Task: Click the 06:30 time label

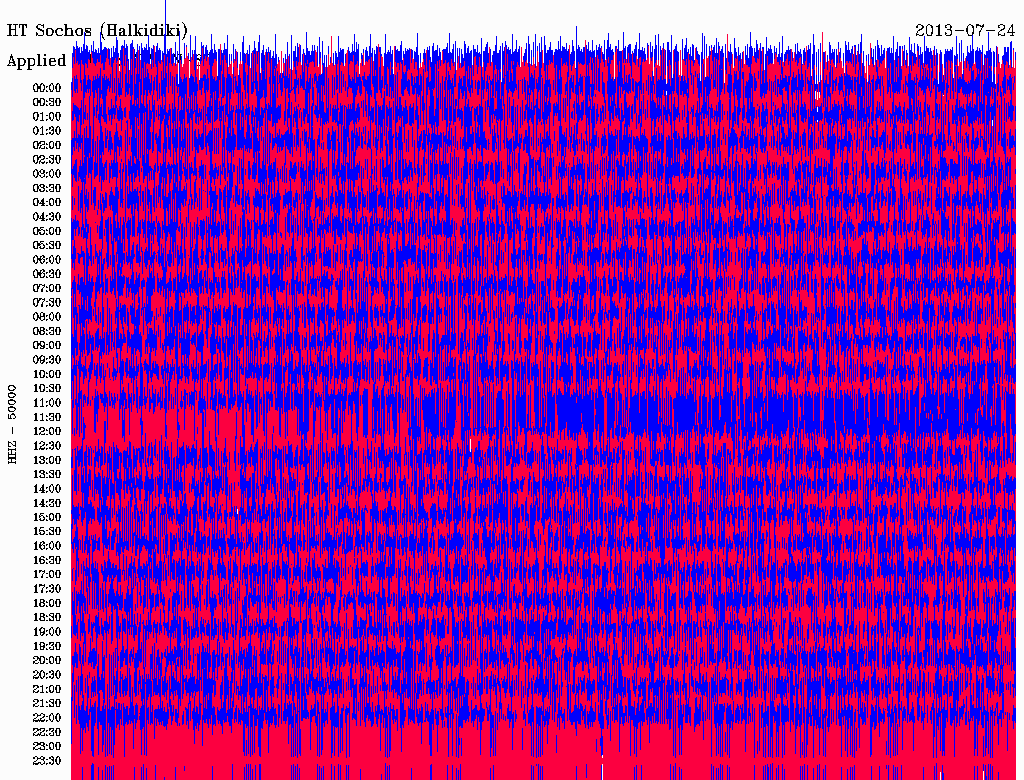Action: (47, 274)
